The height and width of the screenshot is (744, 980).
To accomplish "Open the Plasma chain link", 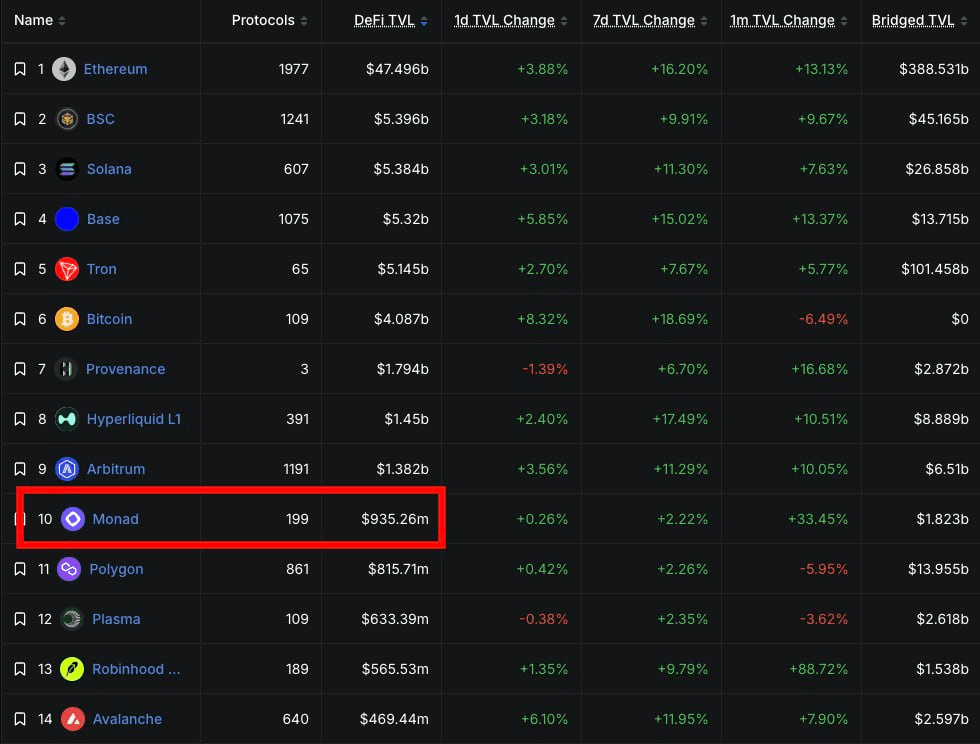I will (116, 619).
